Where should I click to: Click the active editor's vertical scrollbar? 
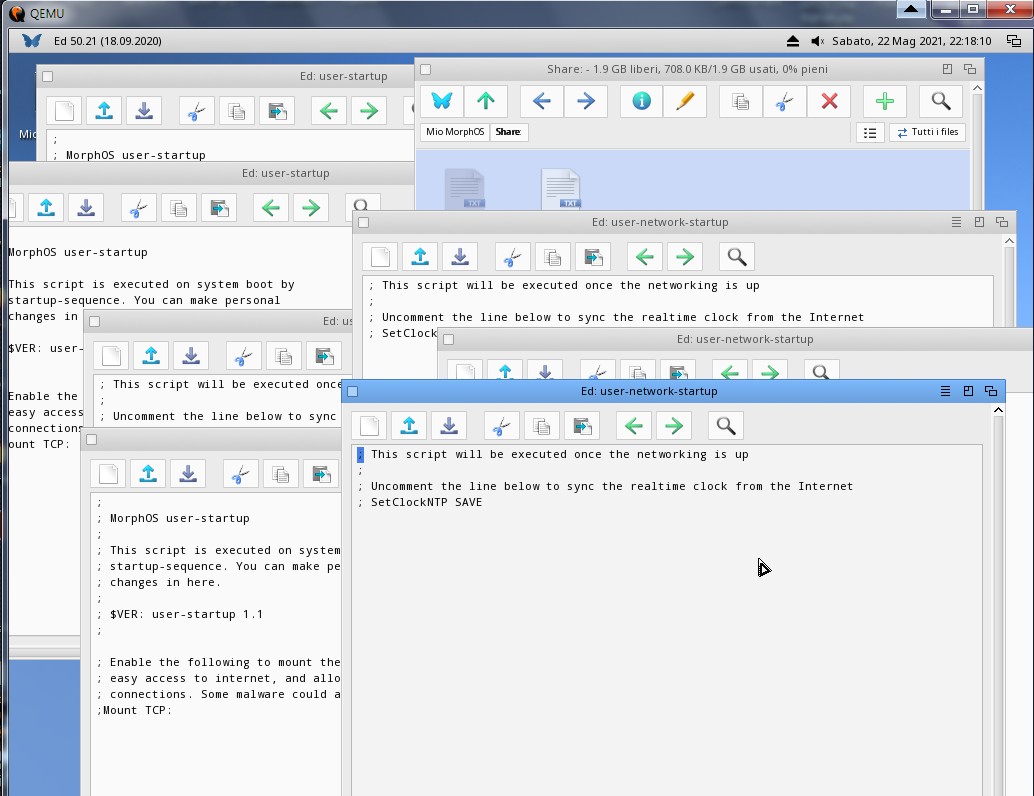coord(997,600)
